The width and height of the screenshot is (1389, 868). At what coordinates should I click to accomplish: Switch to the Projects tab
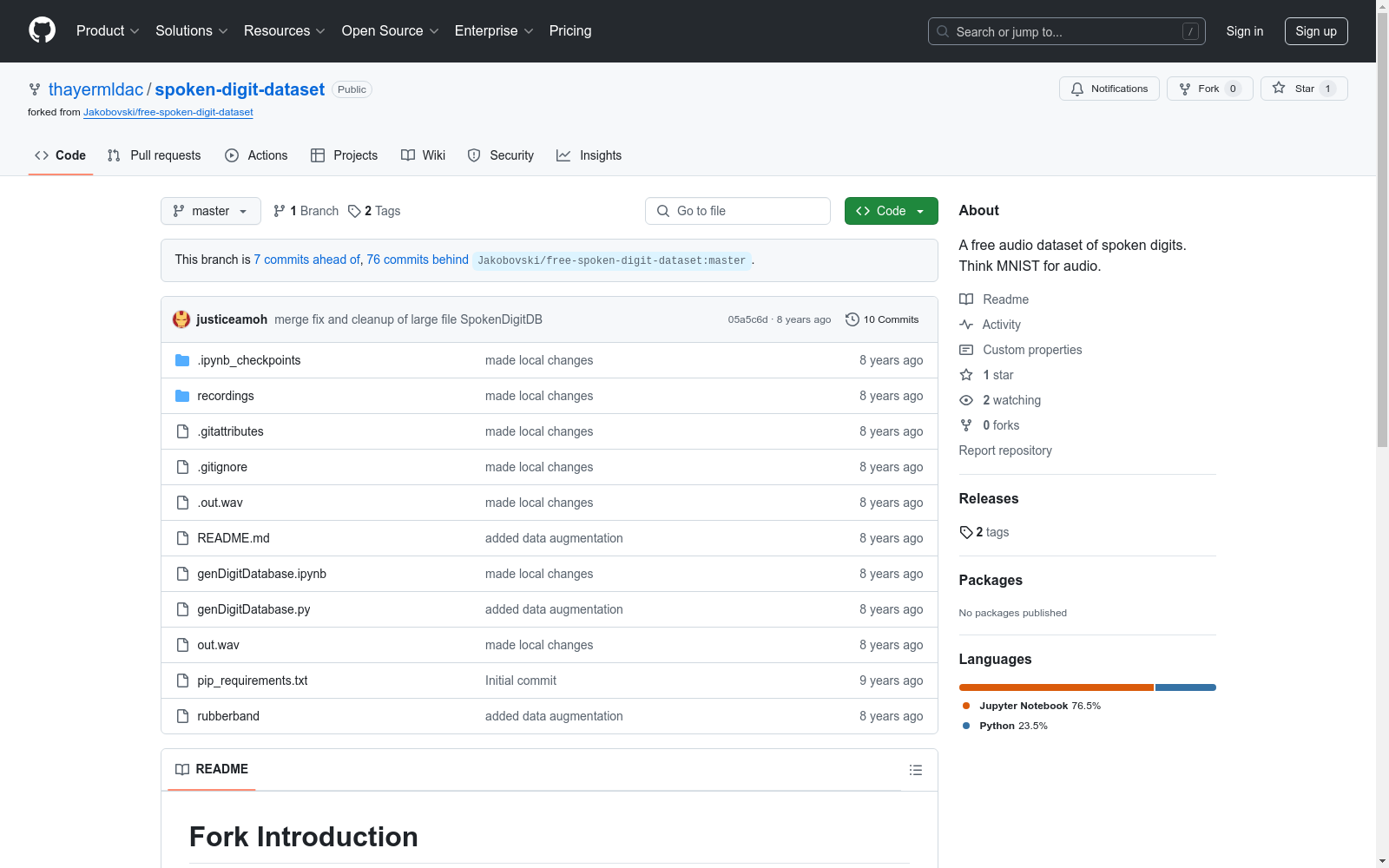click(345, 155)
